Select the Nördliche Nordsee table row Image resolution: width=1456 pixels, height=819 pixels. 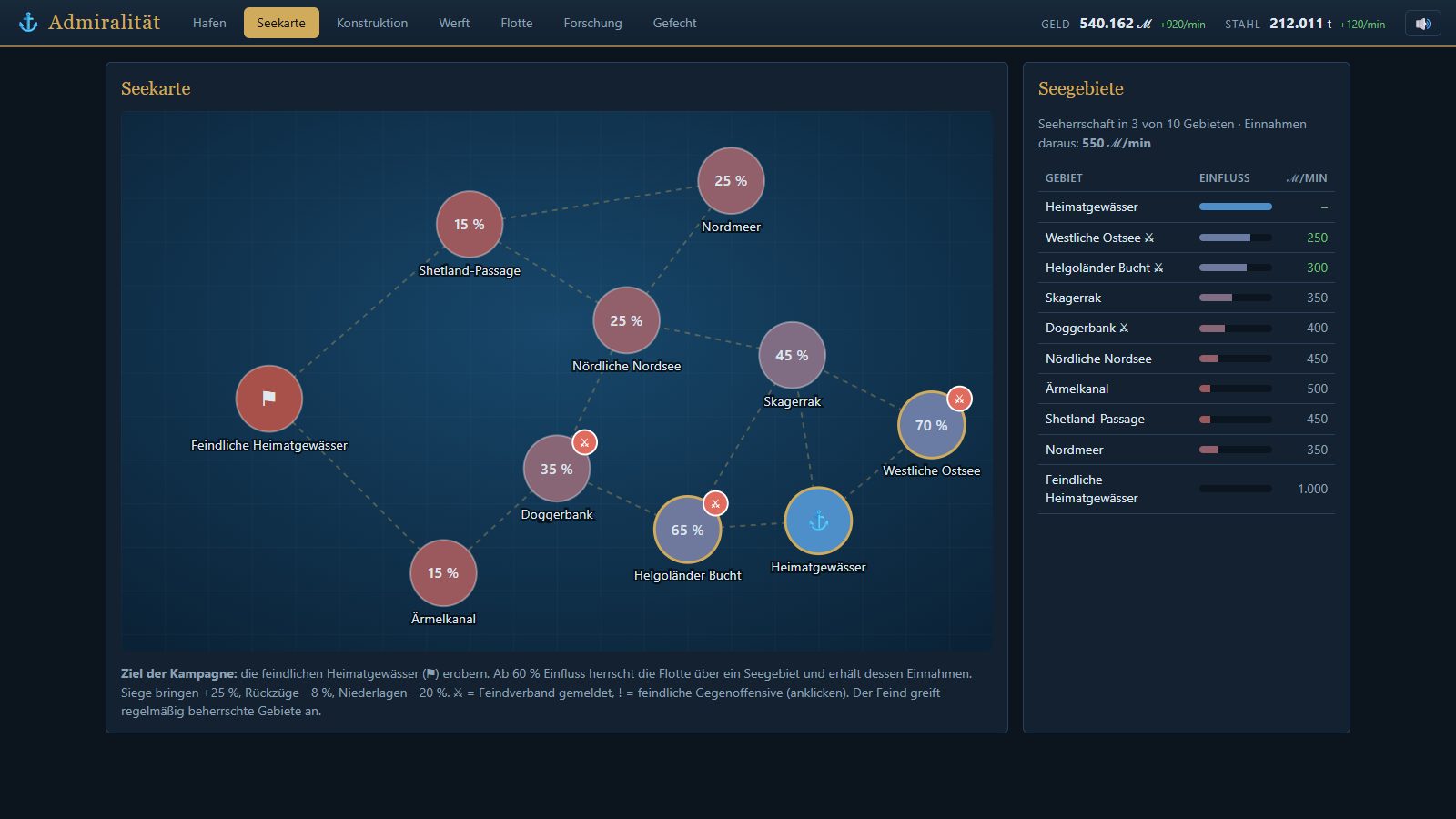(x=1187, y=359)
